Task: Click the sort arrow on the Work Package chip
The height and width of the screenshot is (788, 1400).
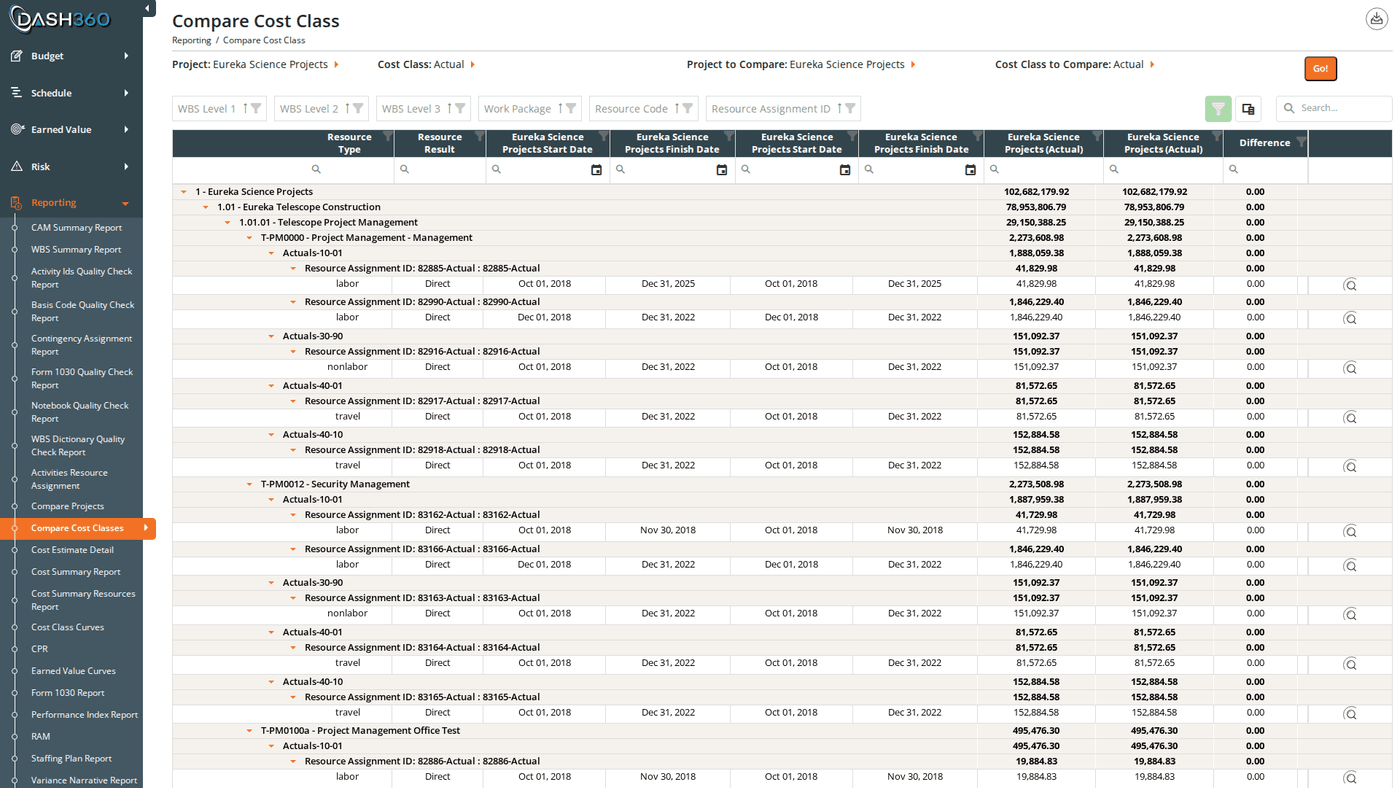Action: coord(560,108)
